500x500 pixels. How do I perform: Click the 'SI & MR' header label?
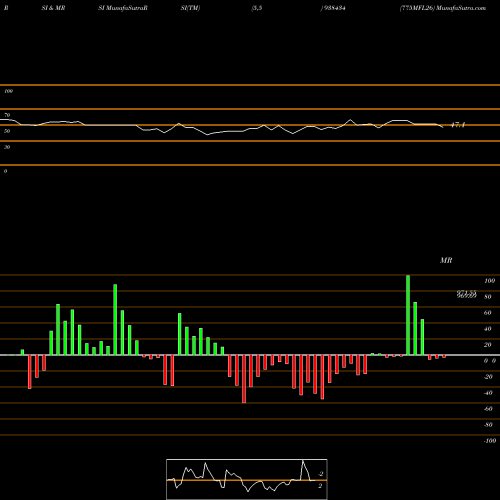pos(53,8)
